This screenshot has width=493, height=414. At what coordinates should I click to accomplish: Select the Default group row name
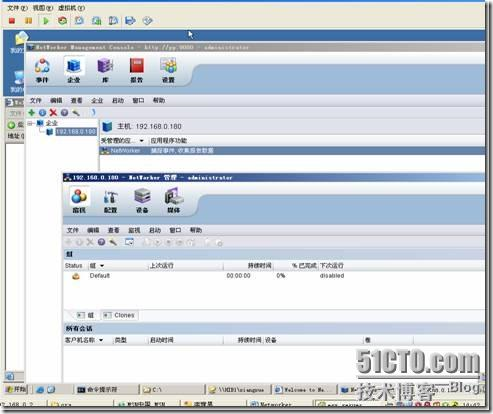click(100, 276)
